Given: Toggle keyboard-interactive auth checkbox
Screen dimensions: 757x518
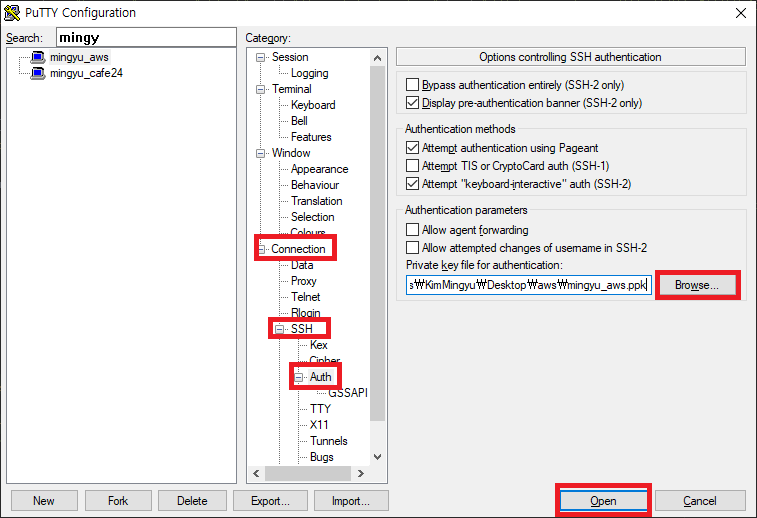Looking at the screenshot, I should (x=412, y=183).
